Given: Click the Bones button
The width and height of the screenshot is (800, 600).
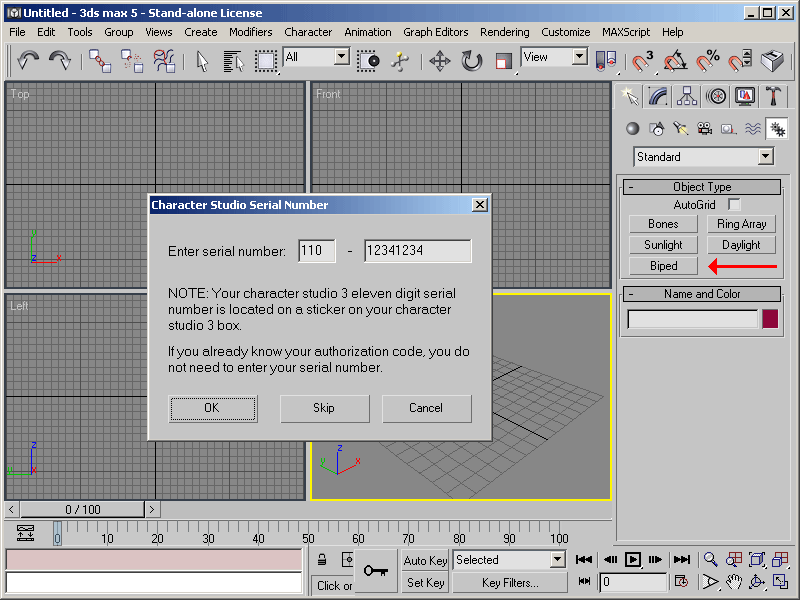Looking at the screenshot, I should 663,224.
